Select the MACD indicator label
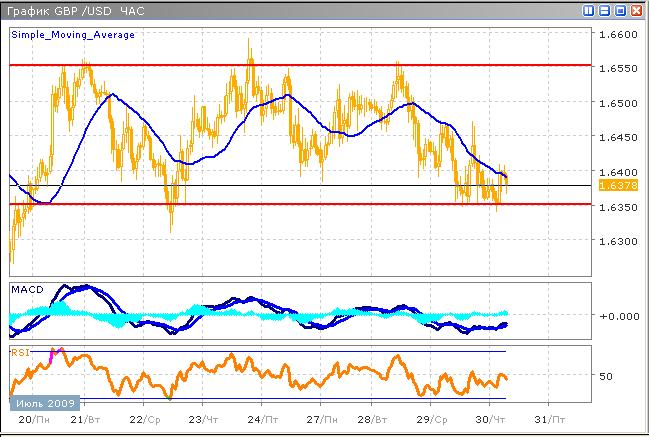This screenshot has width=649, height=437. 26,289
